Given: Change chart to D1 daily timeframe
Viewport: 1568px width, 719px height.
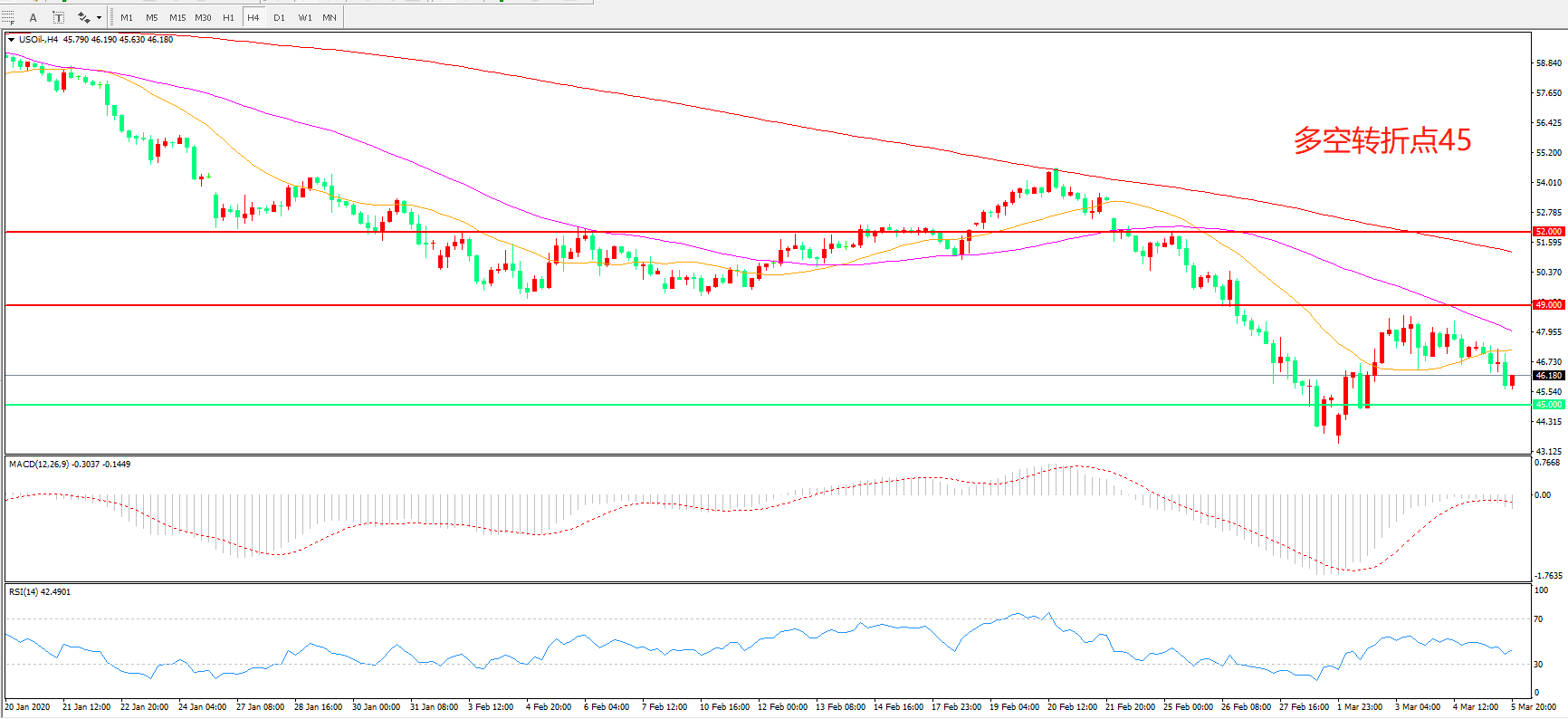Looking at the screenshot, I should [x=279, y=17].
